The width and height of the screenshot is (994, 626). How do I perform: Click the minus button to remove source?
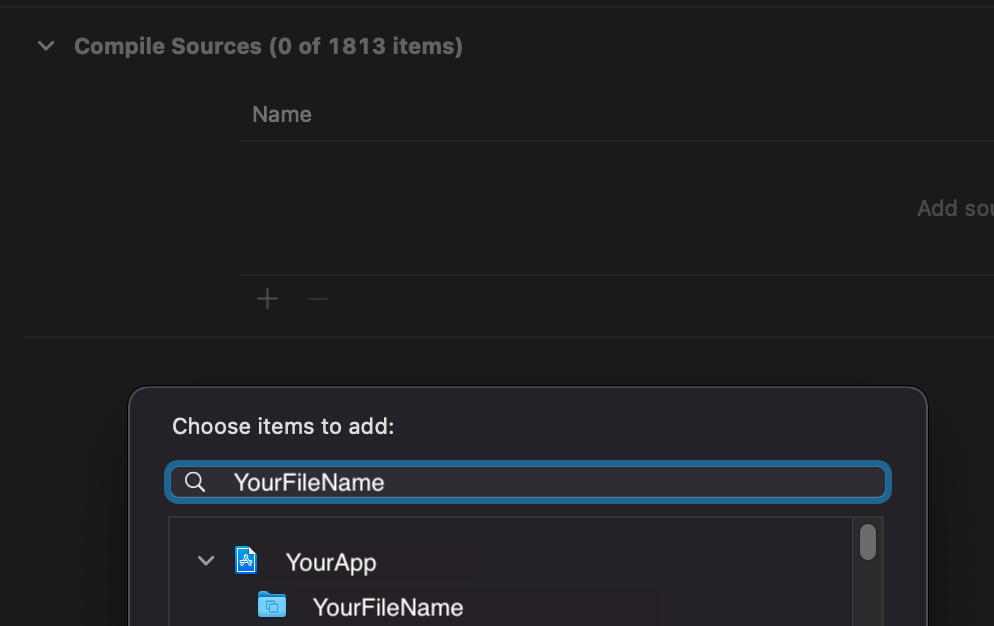coord(317,299)
